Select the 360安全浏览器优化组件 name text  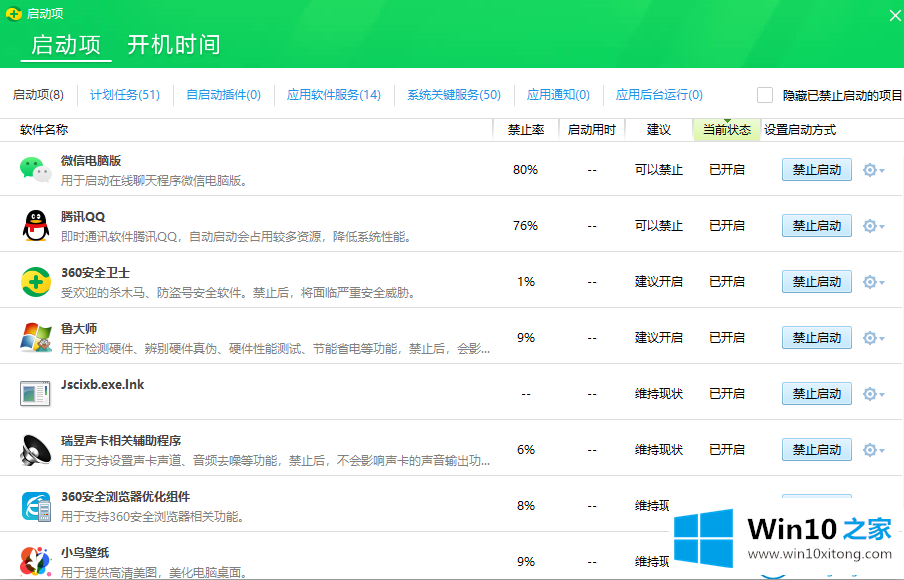[x=125, y=496]
